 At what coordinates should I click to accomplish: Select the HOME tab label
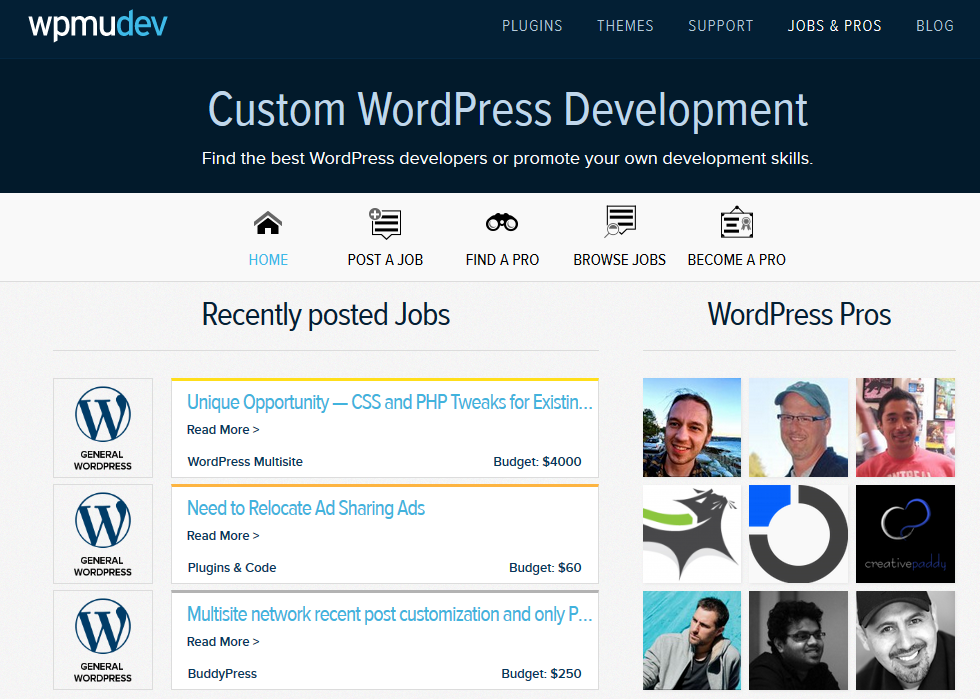(x=268, y=259)
